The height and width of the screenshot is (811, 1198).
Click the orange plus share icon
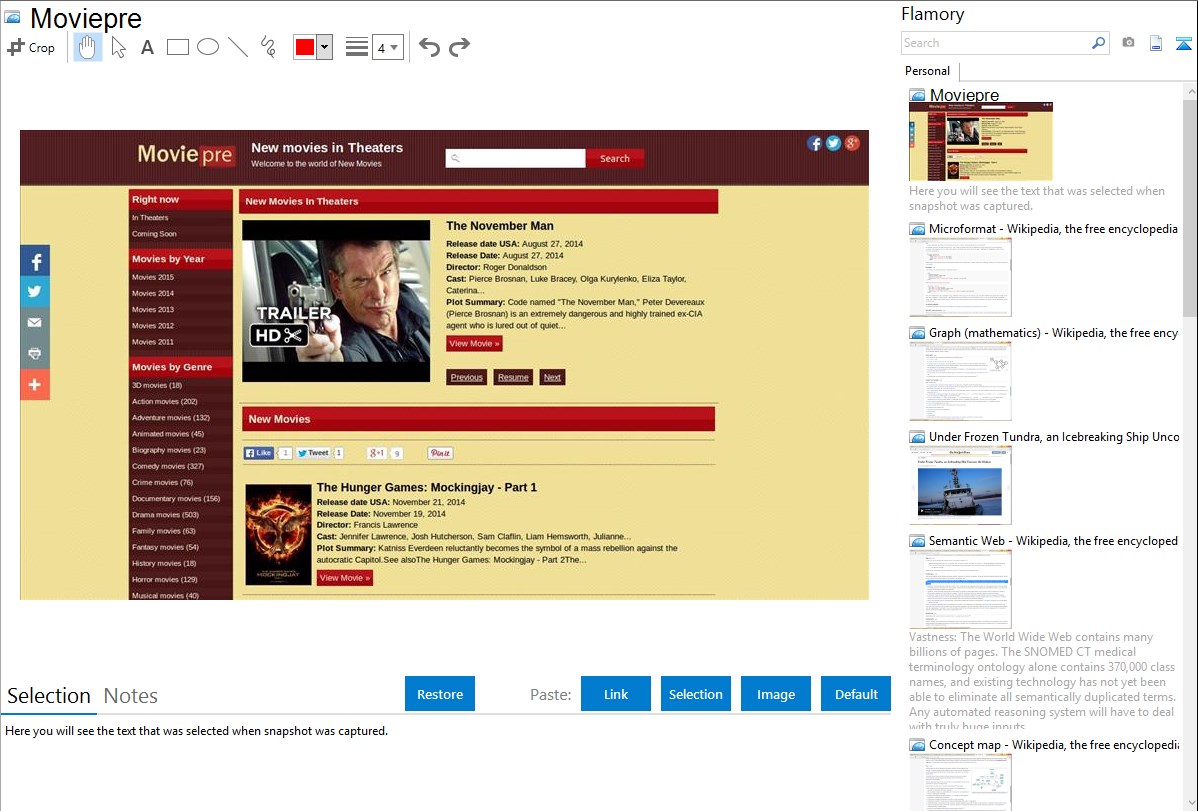tap(35, 384)
